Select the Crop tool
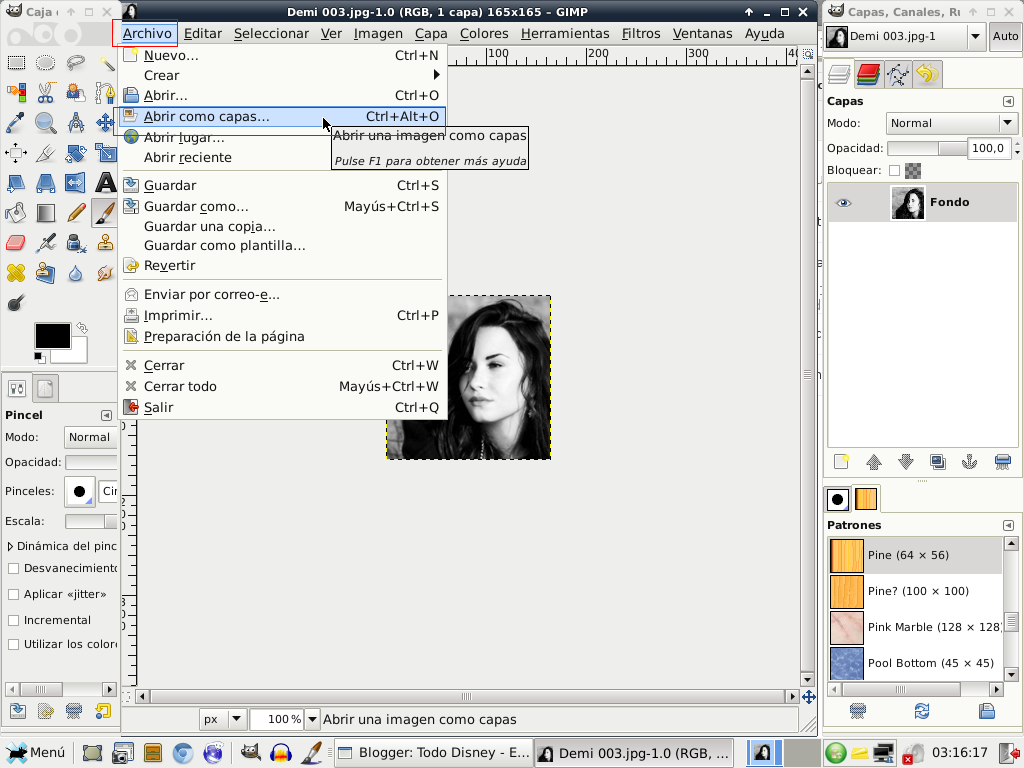The height and width of the screenshot is (768, 1024). [45, 153]
